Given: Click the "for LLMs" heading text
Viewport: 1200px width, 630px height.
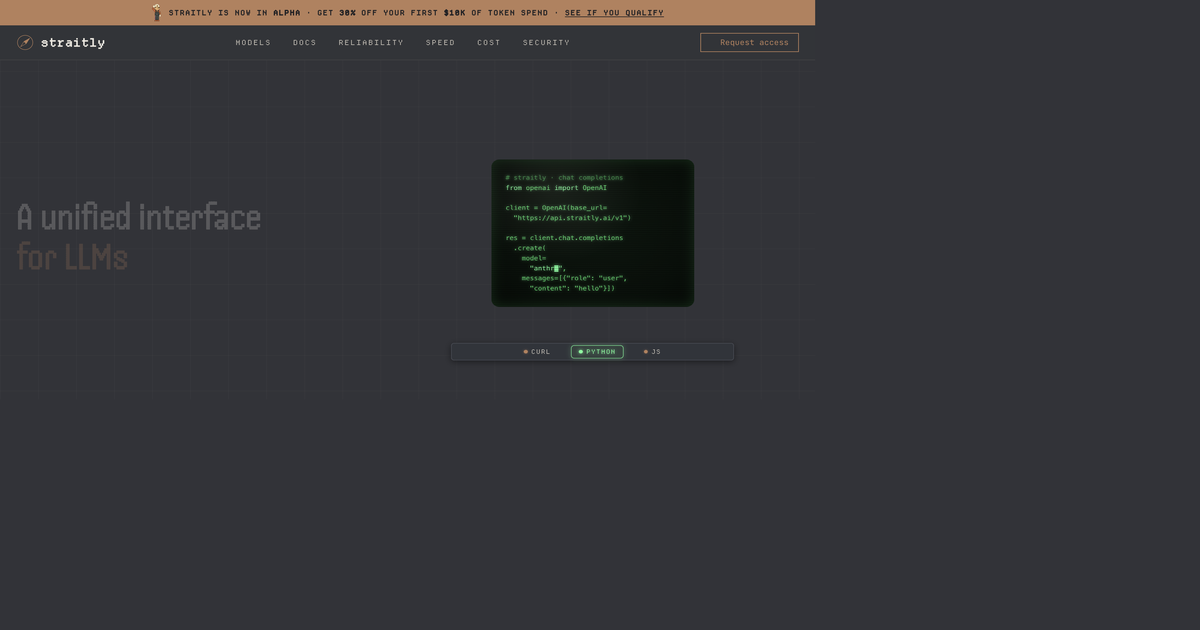Looking at the screenshot, I should point(72,258).
